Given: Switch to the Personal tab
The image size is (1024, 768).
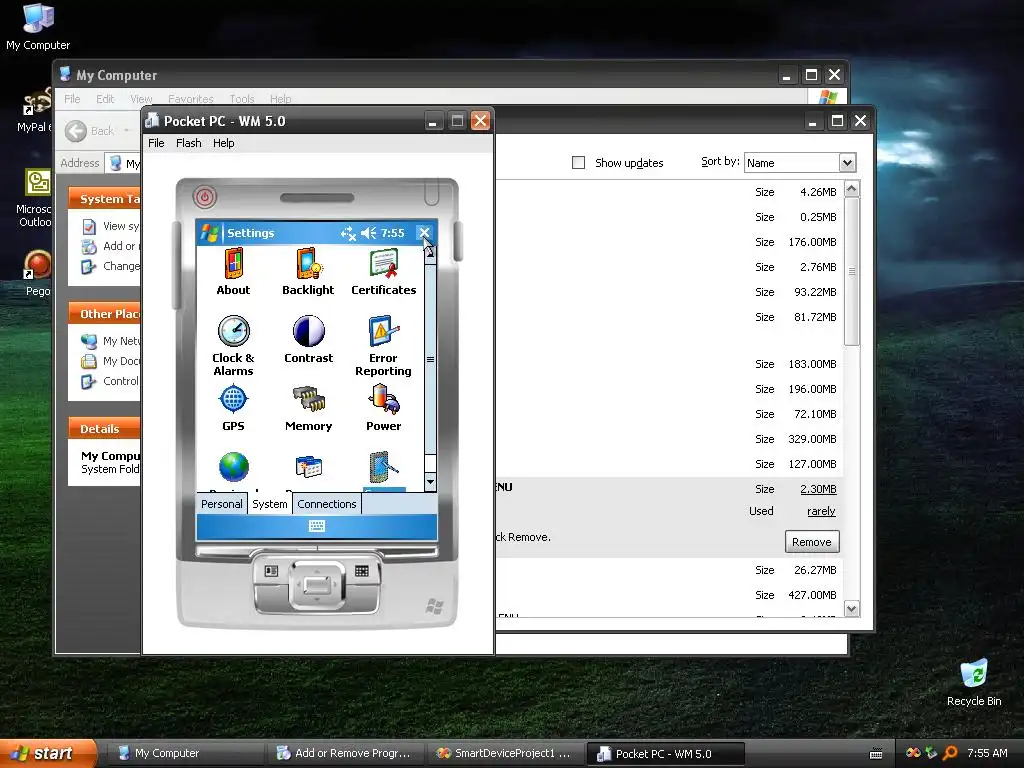Looking at the screenshot, I should (x=221, y=504).
